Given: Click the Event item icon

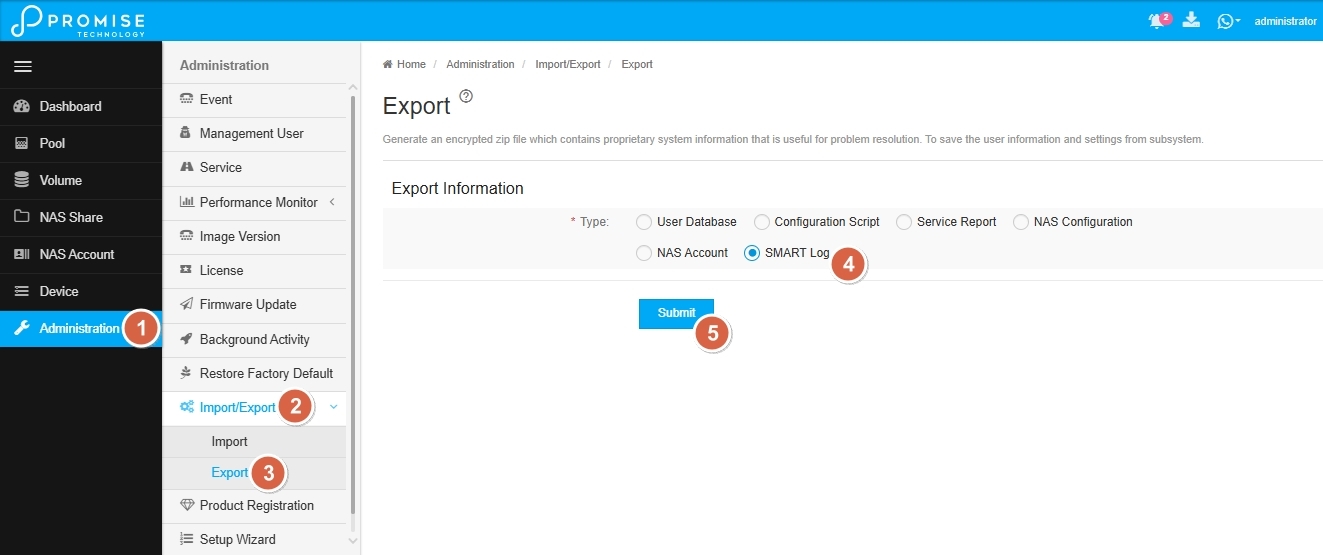Looking at the screenshot, I should coord(186,99).
